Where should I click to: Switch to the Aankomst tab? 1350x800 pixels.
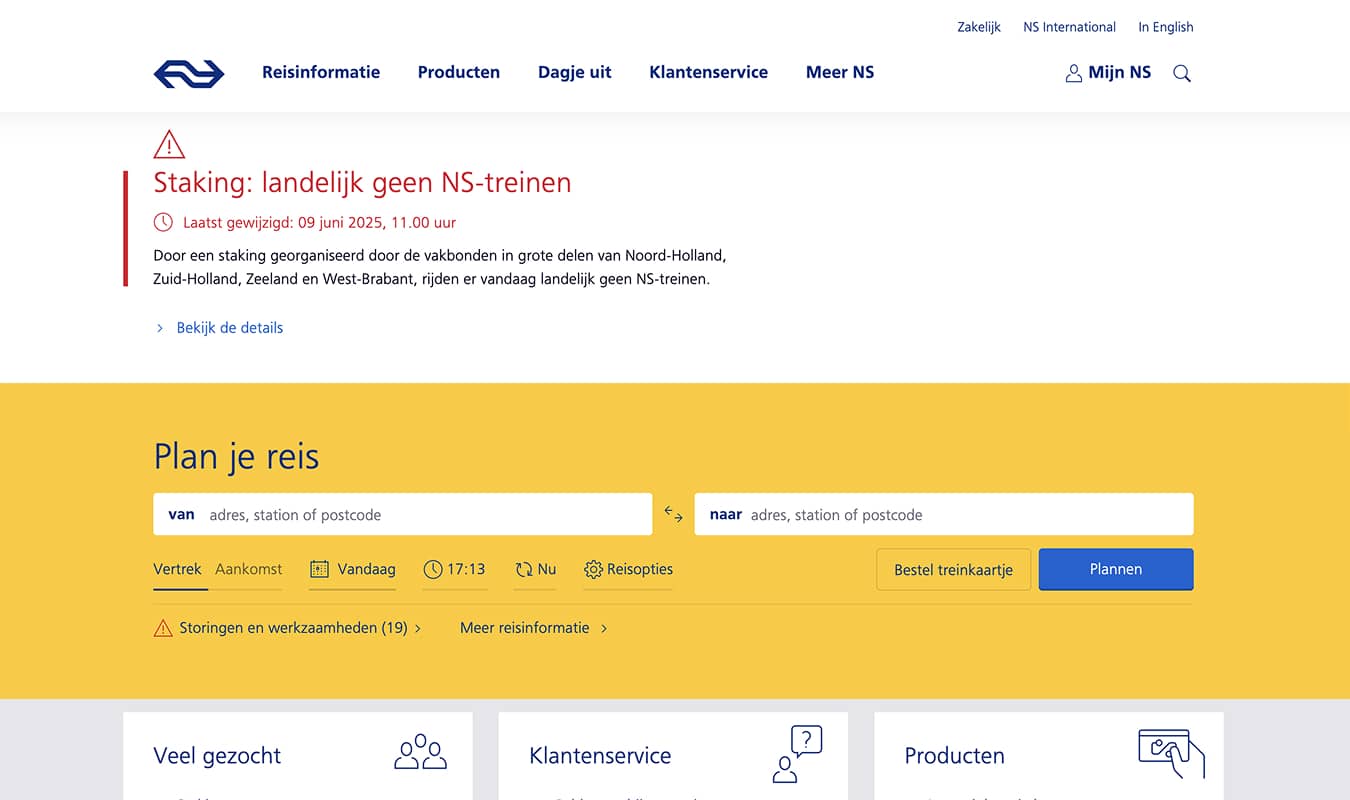coord(249,569)
